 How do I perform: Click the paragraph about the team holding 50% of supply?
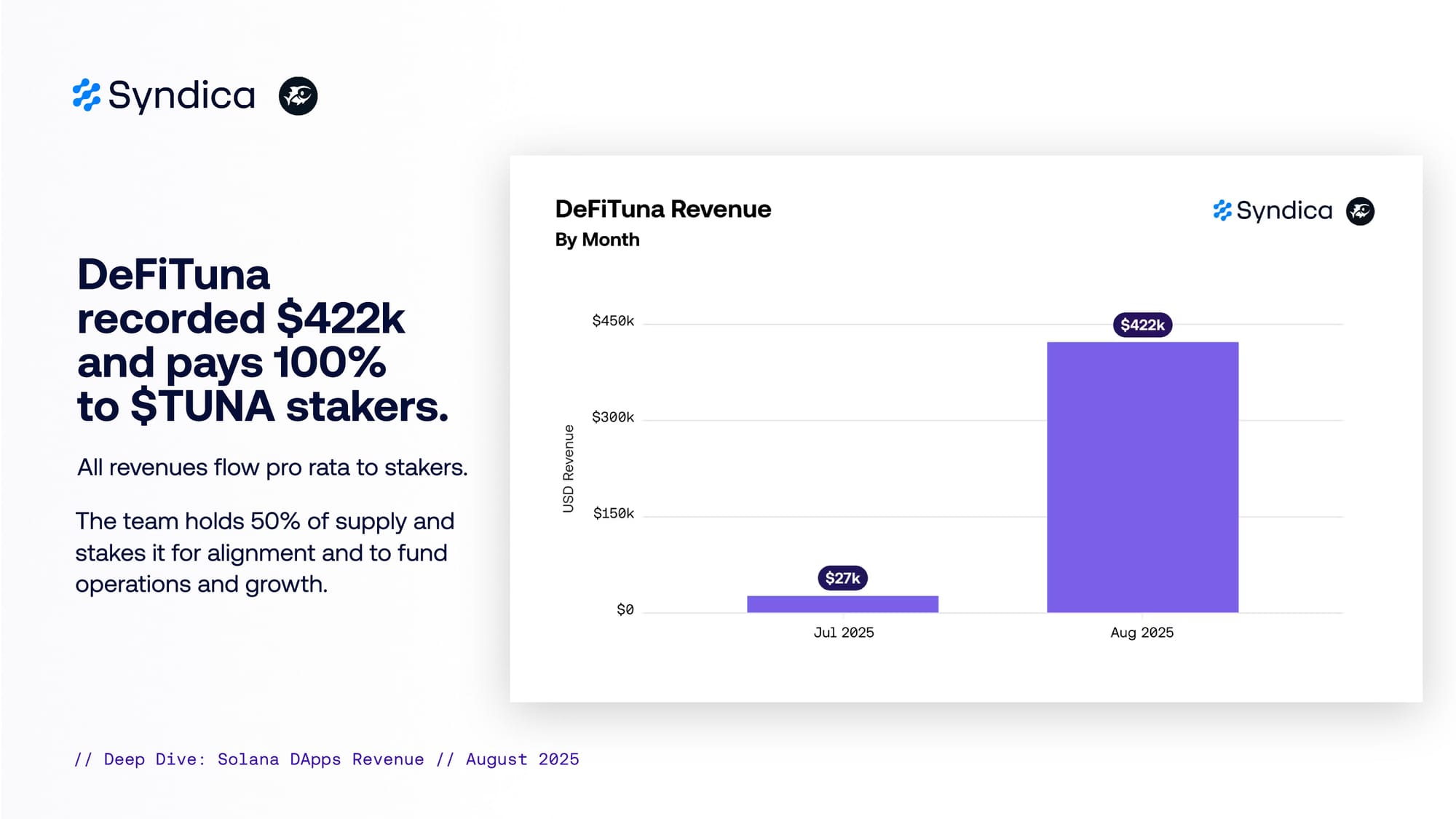(265, 553)
